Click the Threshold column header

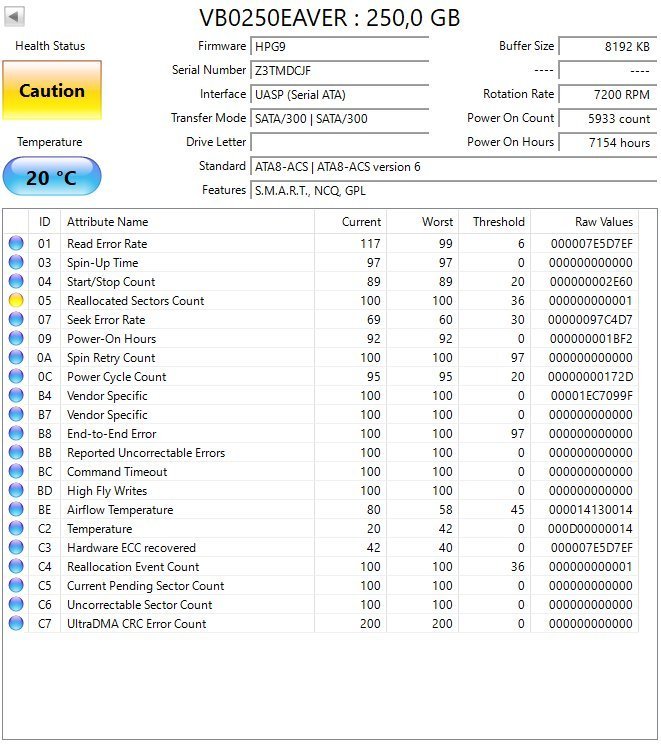coord(498,222)
